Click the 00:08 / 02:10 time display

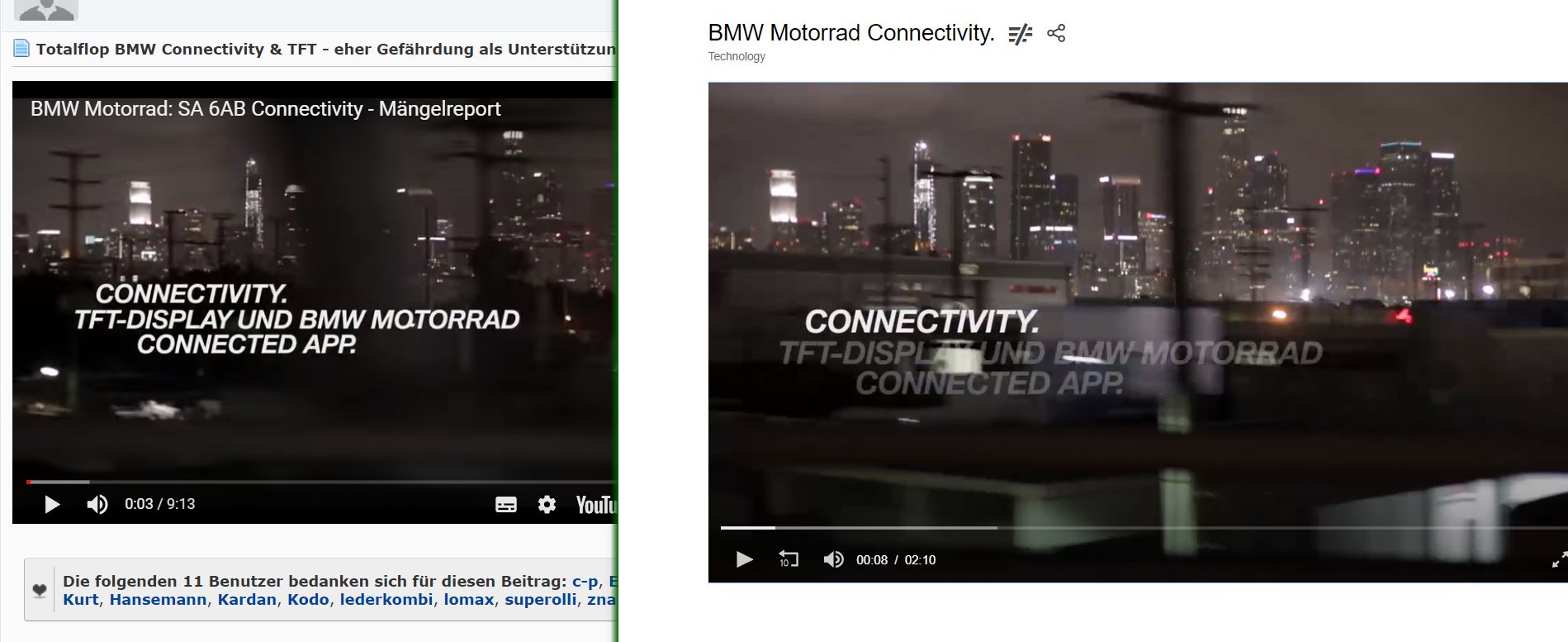pos(896,560)
